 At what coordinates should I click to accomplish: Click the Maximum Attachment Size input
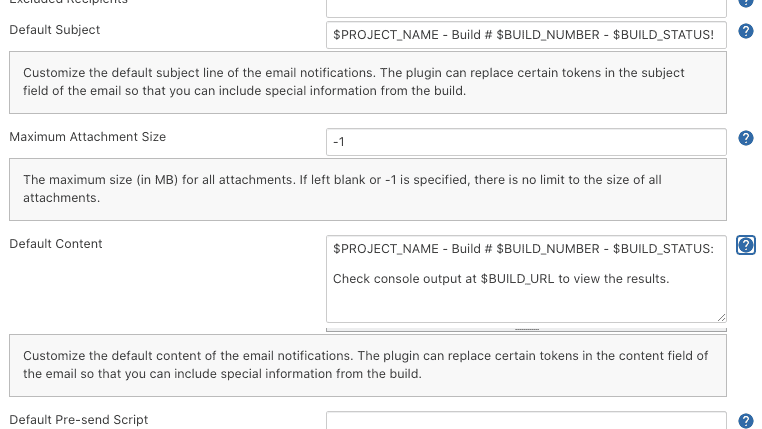click(x=525, y=142)
